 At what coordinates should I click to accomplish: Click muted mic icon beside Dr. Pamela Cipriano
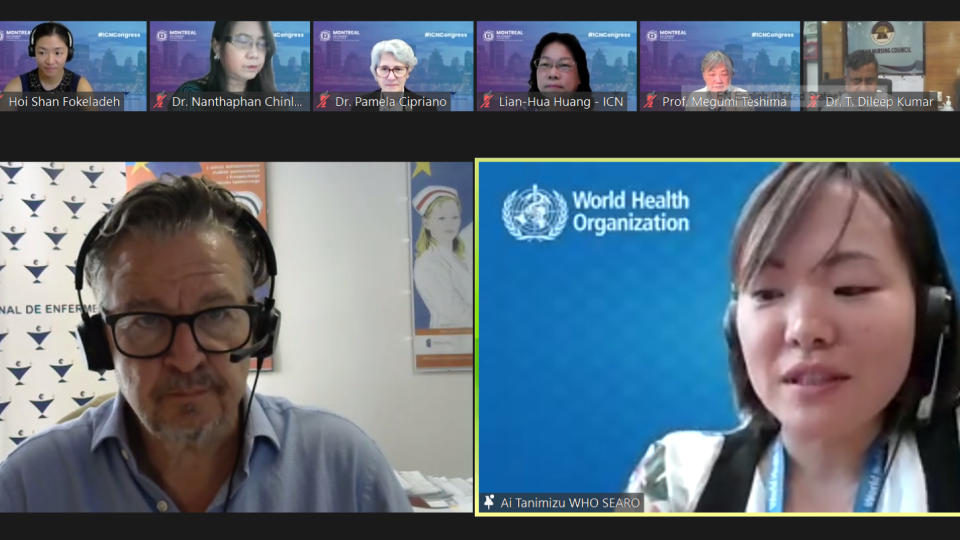[324, 101]
